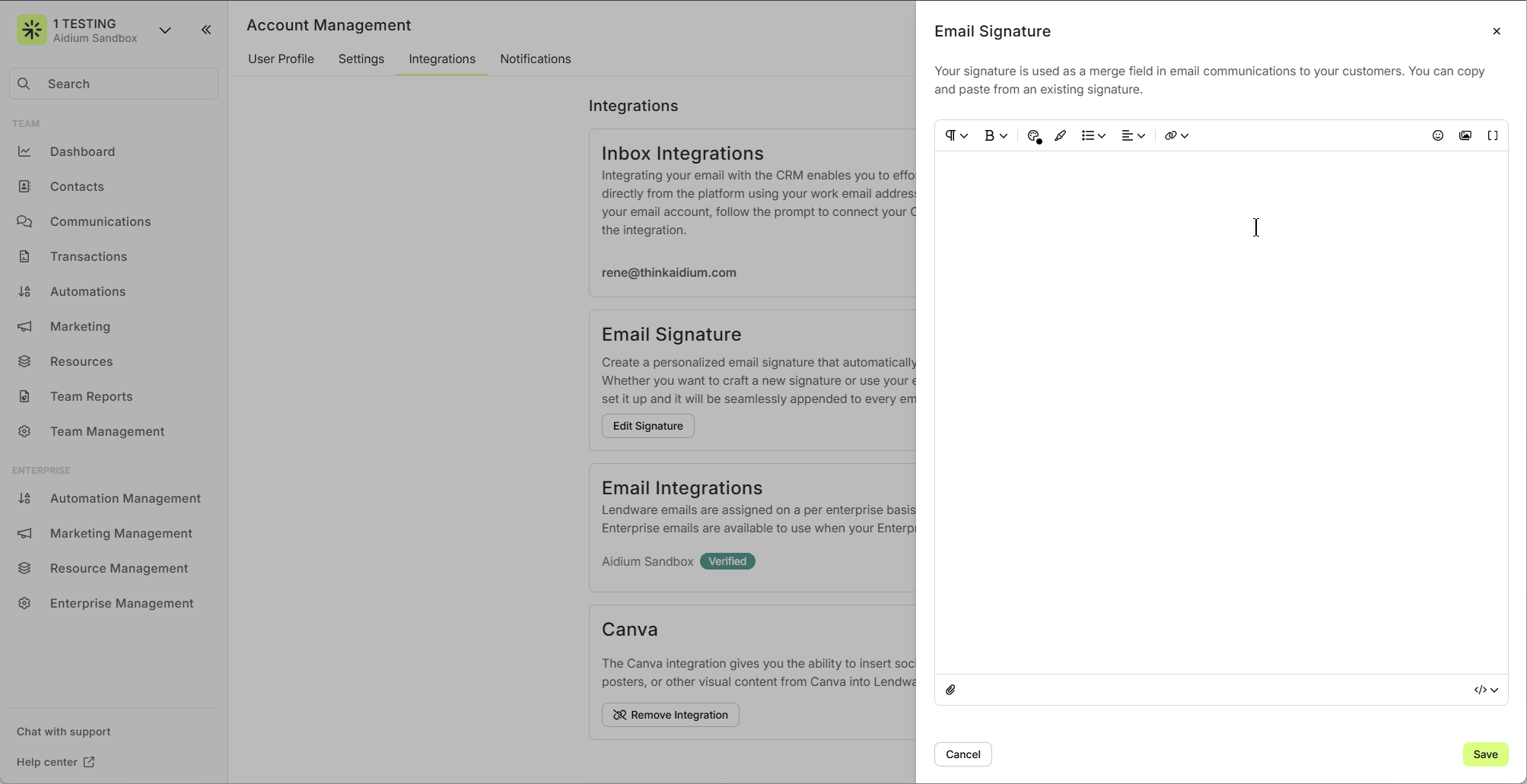Open the list type dropdown
This screenshot has height=784, width=1527.
pyautogui.click(x=1093, y=135)
